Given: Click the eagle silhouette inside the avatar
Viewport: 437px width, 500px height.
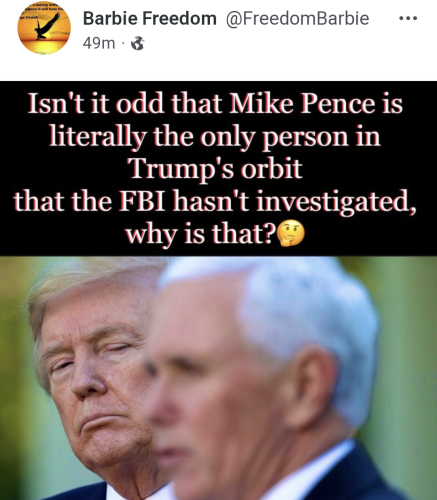Looking at the screenshot, I should point(48,27).
